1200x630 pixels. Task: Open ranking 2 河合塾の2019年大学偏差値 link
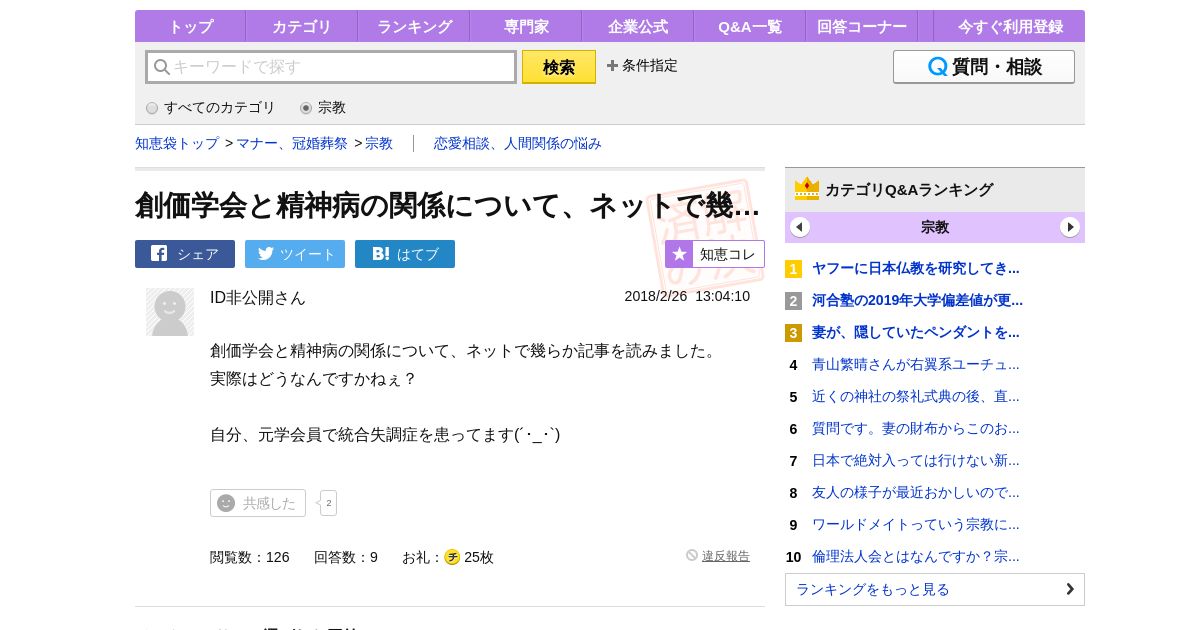click(x=917, y=300)
